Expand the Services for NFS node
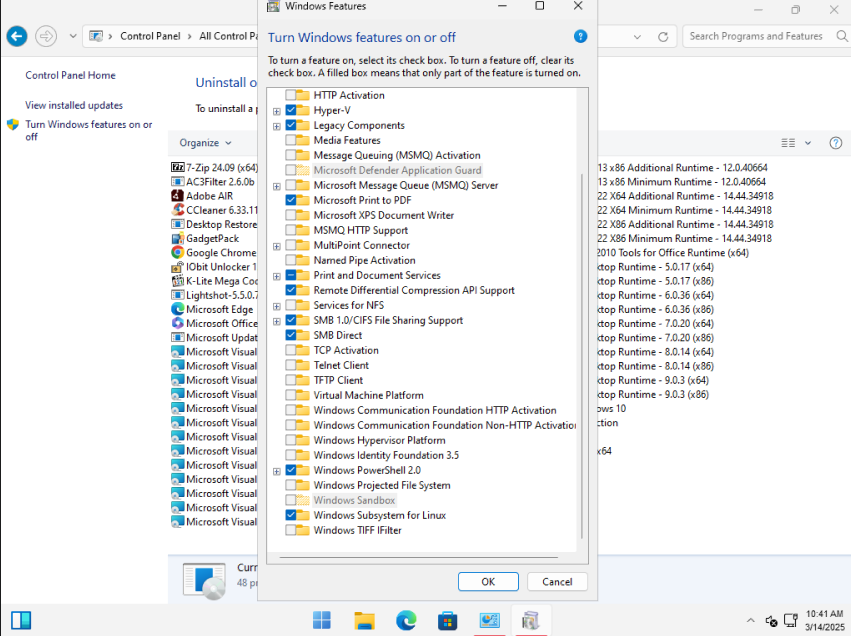This screenshot has height=636, width=851. pos(277,307)
